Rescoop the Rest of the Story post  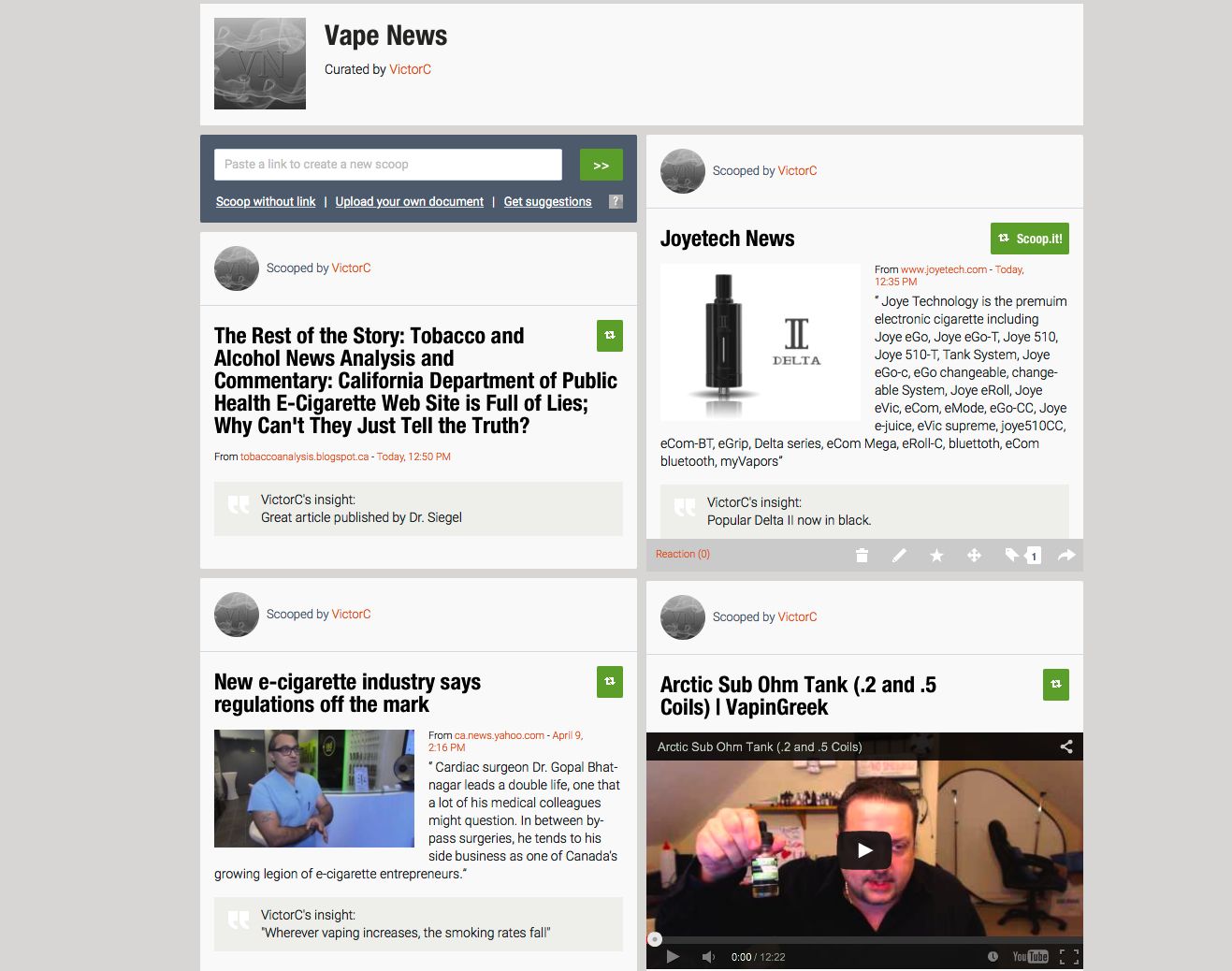610,336
